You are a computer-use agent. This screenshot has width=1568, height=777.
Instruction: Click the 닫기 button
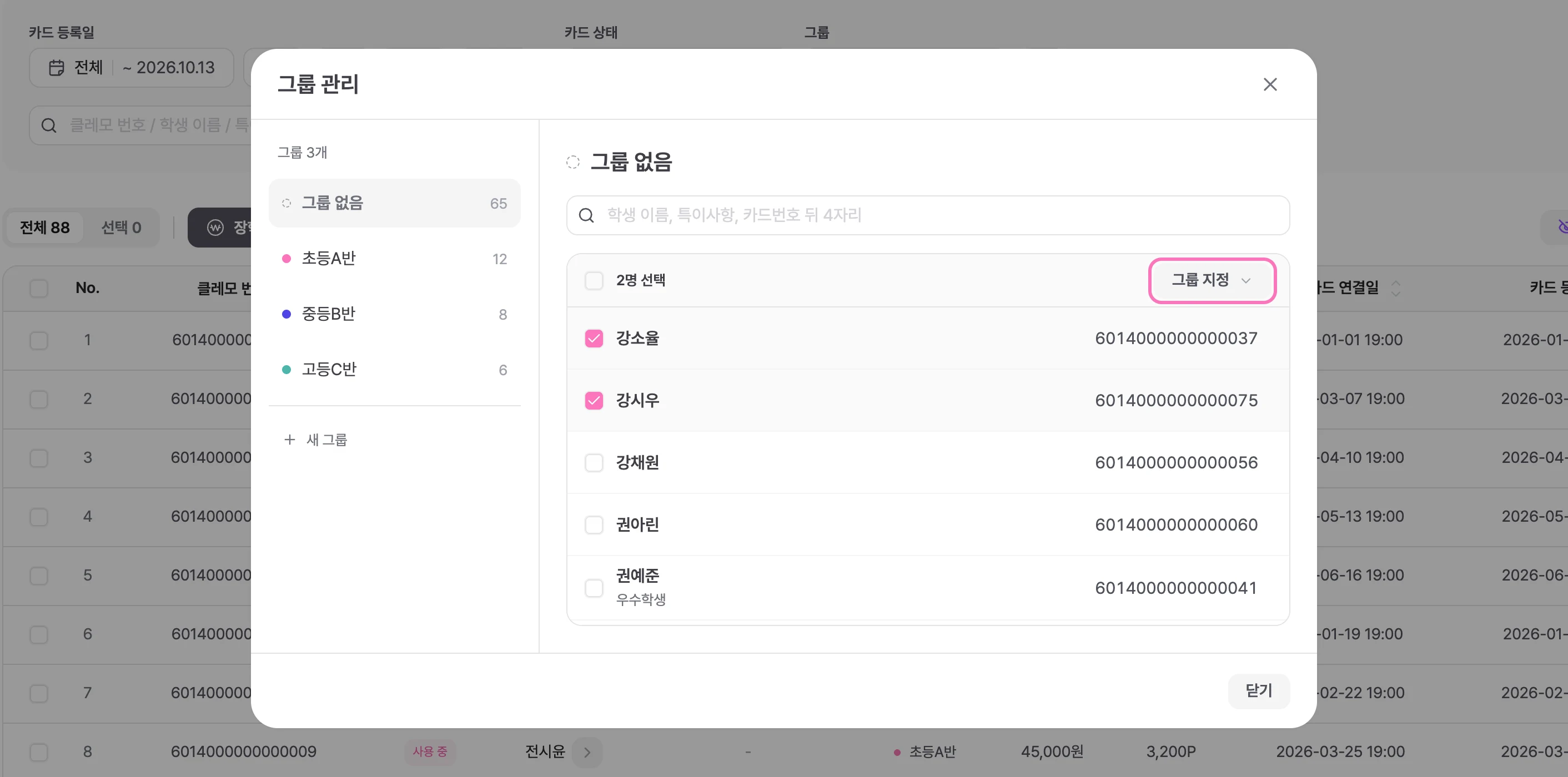coord(1258,690)
